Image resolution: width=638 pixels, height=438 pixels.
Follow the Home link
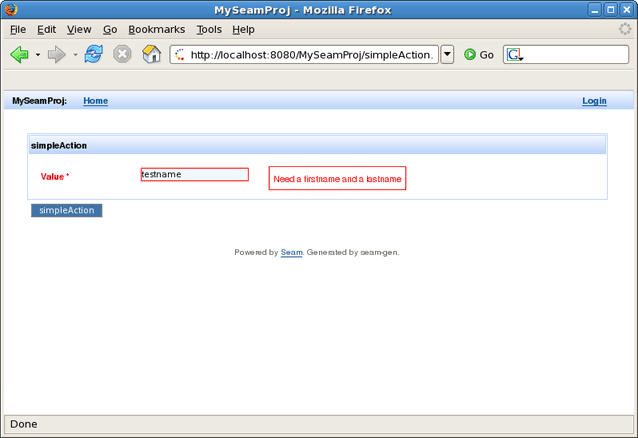coord(96,101)
